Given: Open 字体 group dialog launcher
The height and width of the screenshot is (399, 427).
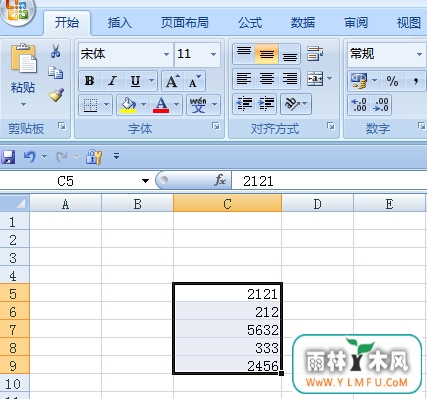Looking at the screenshot, I should coord(216,126).
